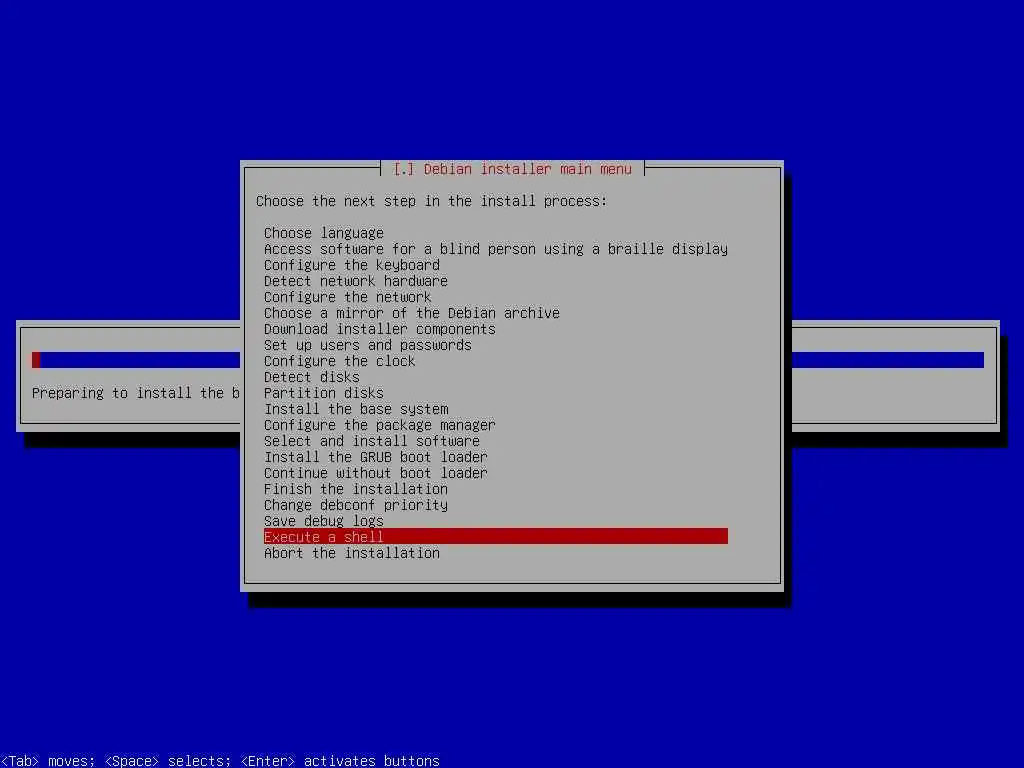Select Install the base system
The width and height of the screenshot is (1024, 768).
pyautogui.click(x=496, y=409)
